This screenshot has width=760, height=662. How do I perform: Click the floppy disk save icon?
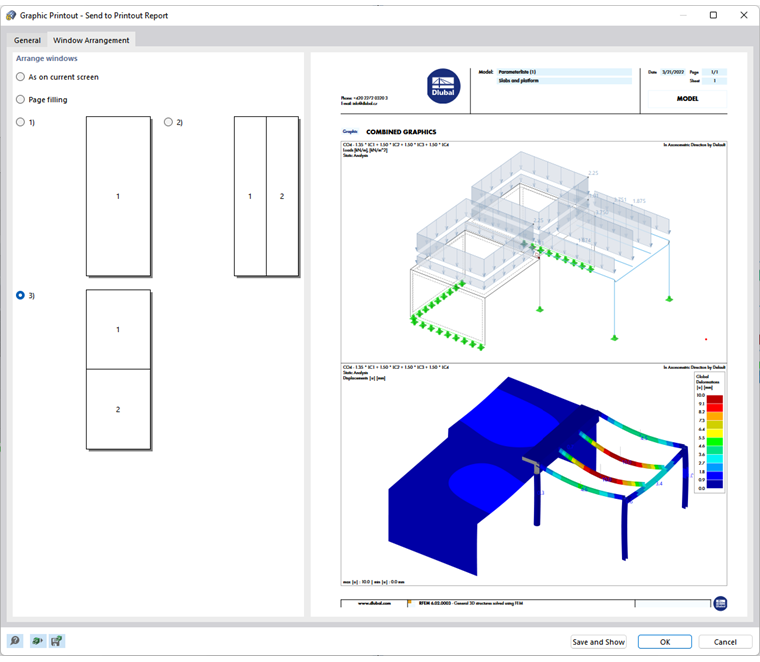point(57,641)
